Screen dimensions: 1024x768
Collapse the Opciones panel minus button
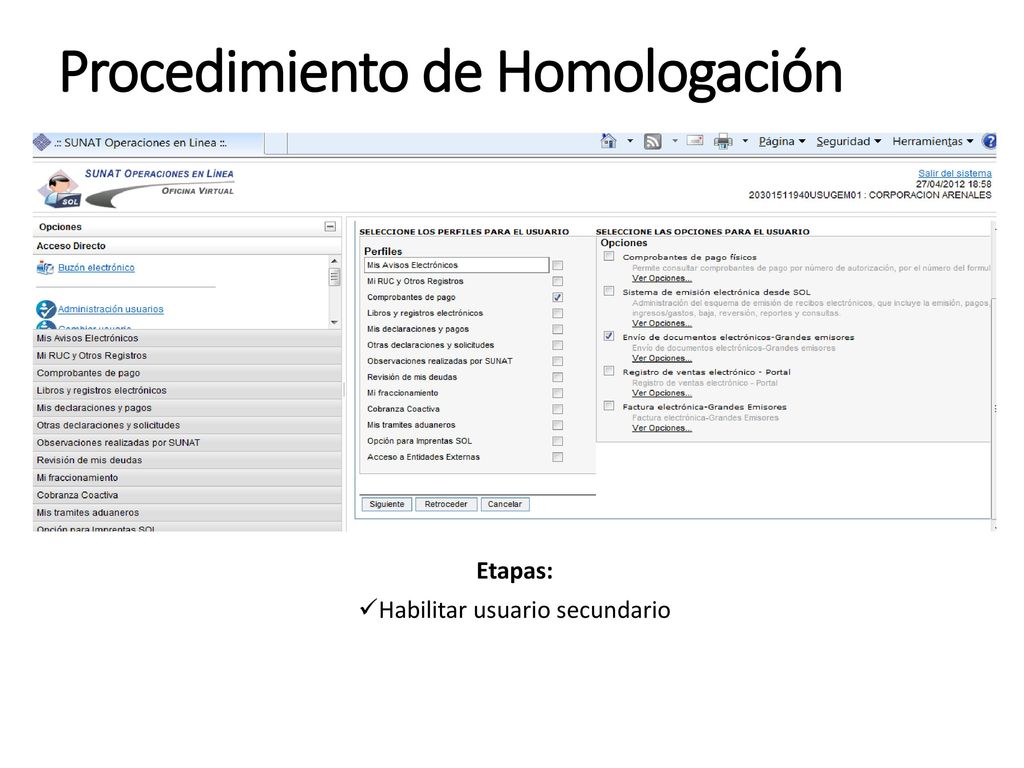[x=330, y=227]
